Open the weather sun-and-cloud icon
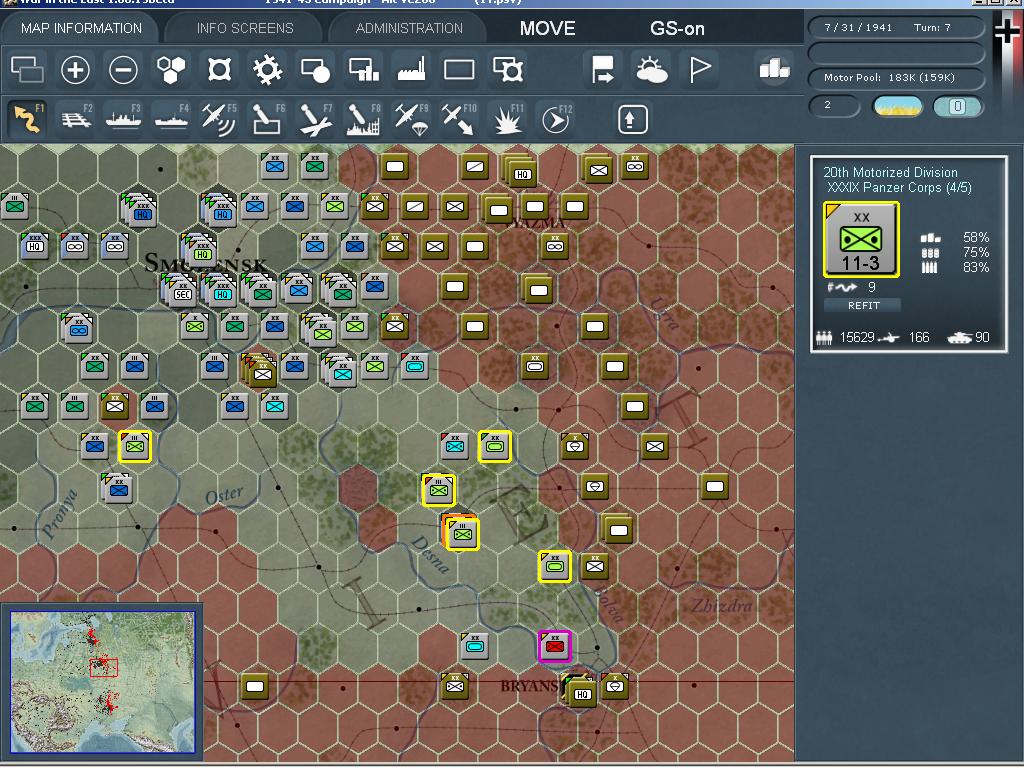1024x768 pixels. [651, 69]
